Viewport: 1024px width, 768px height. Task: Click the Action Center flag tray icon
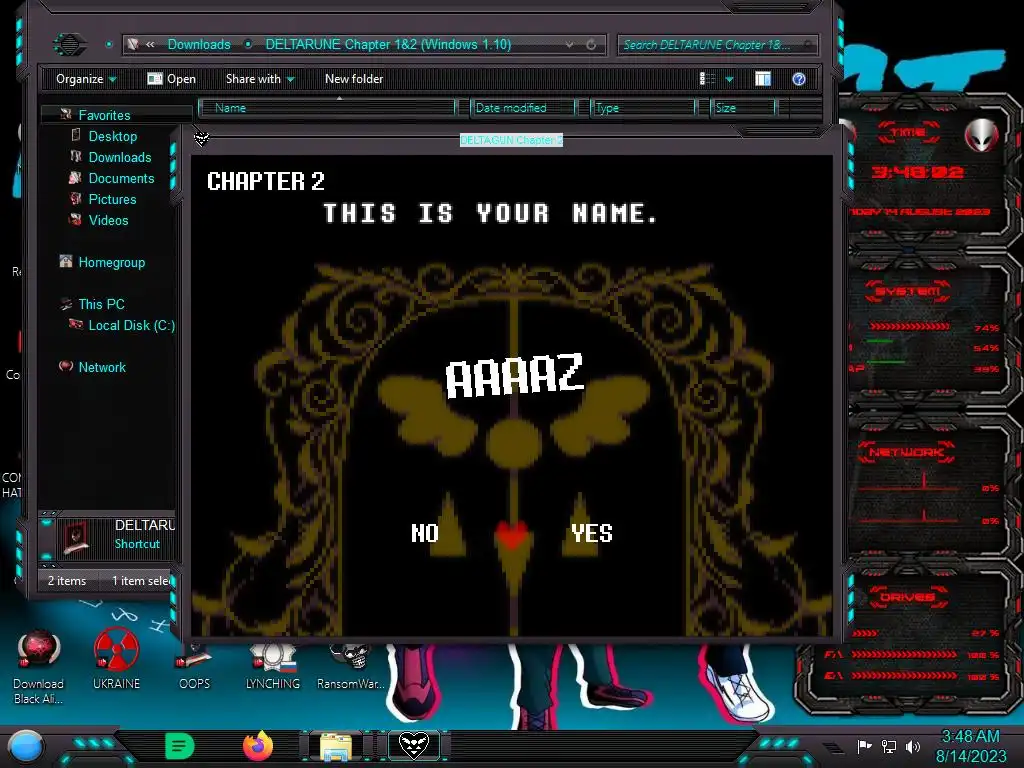(864, 746)
